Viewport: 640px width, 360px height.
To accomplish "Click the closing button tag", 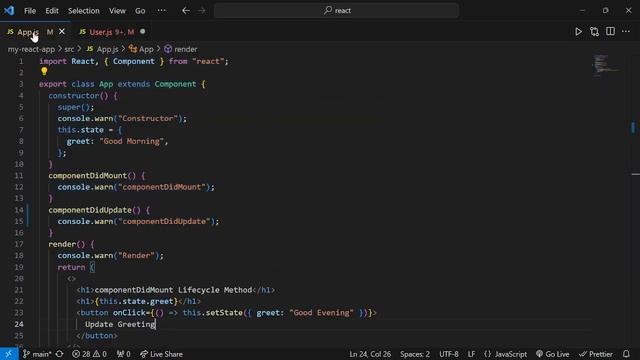I will pyautogui.click(x=97, y=336).
